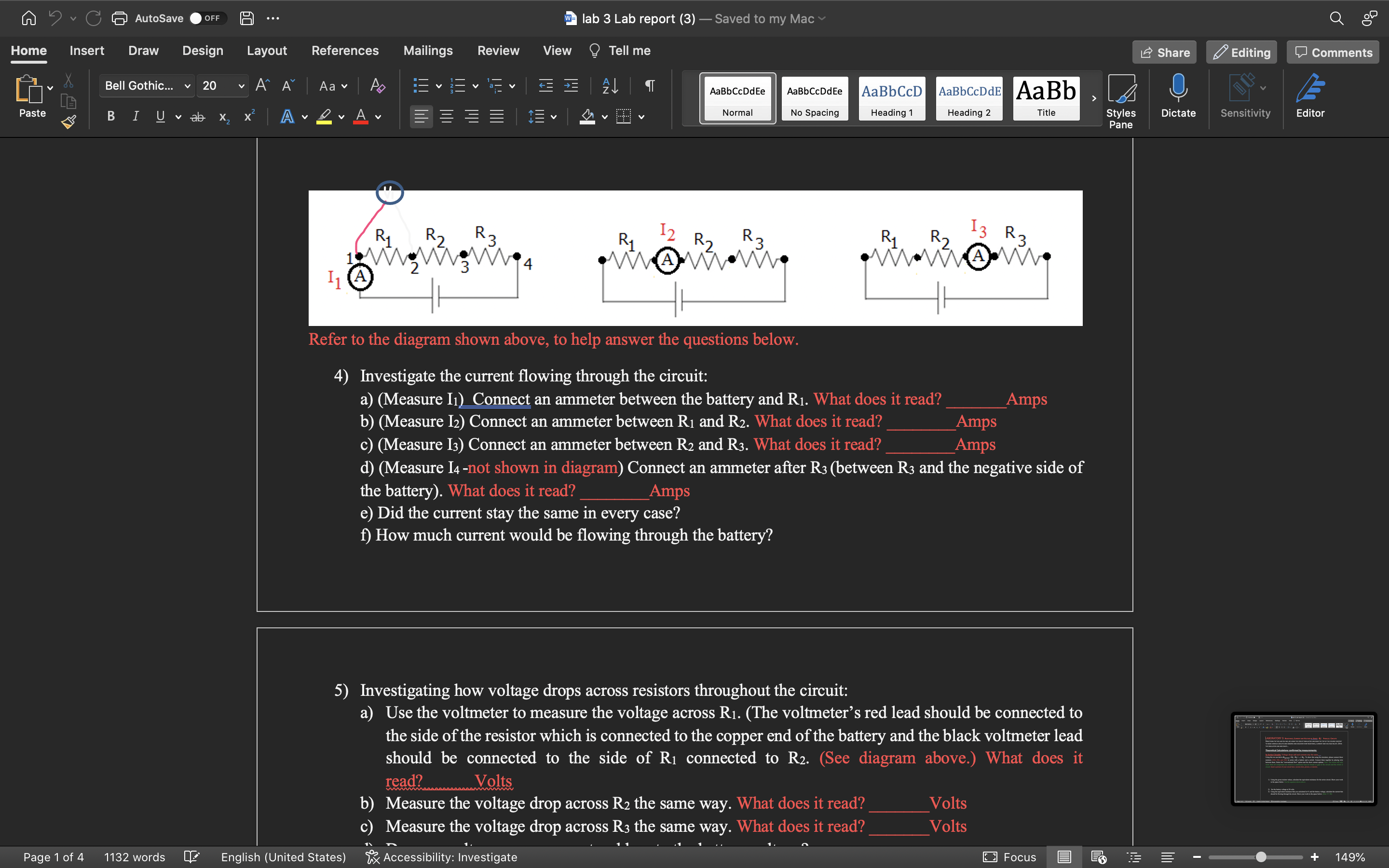Select the strikethrough icon
1389x868 pixels.
point(197,117)
